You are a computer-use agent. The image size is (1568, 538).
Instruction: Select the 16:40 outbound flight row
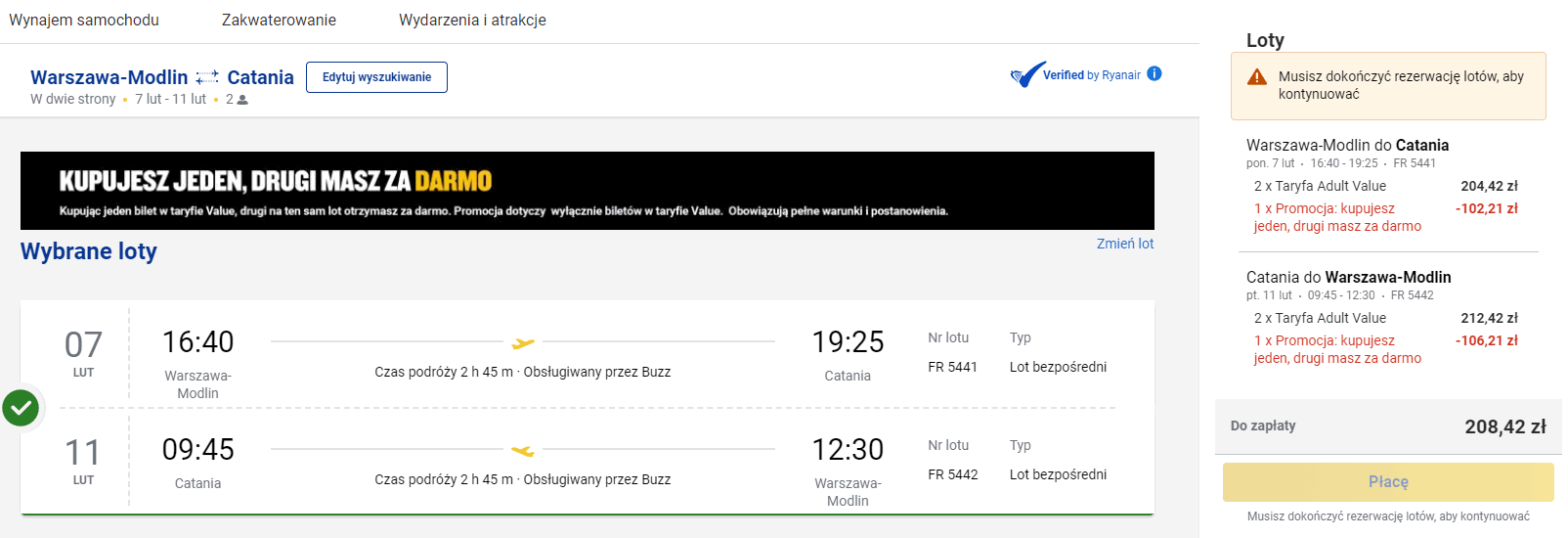pyautogui.click(x=588, y=355)
